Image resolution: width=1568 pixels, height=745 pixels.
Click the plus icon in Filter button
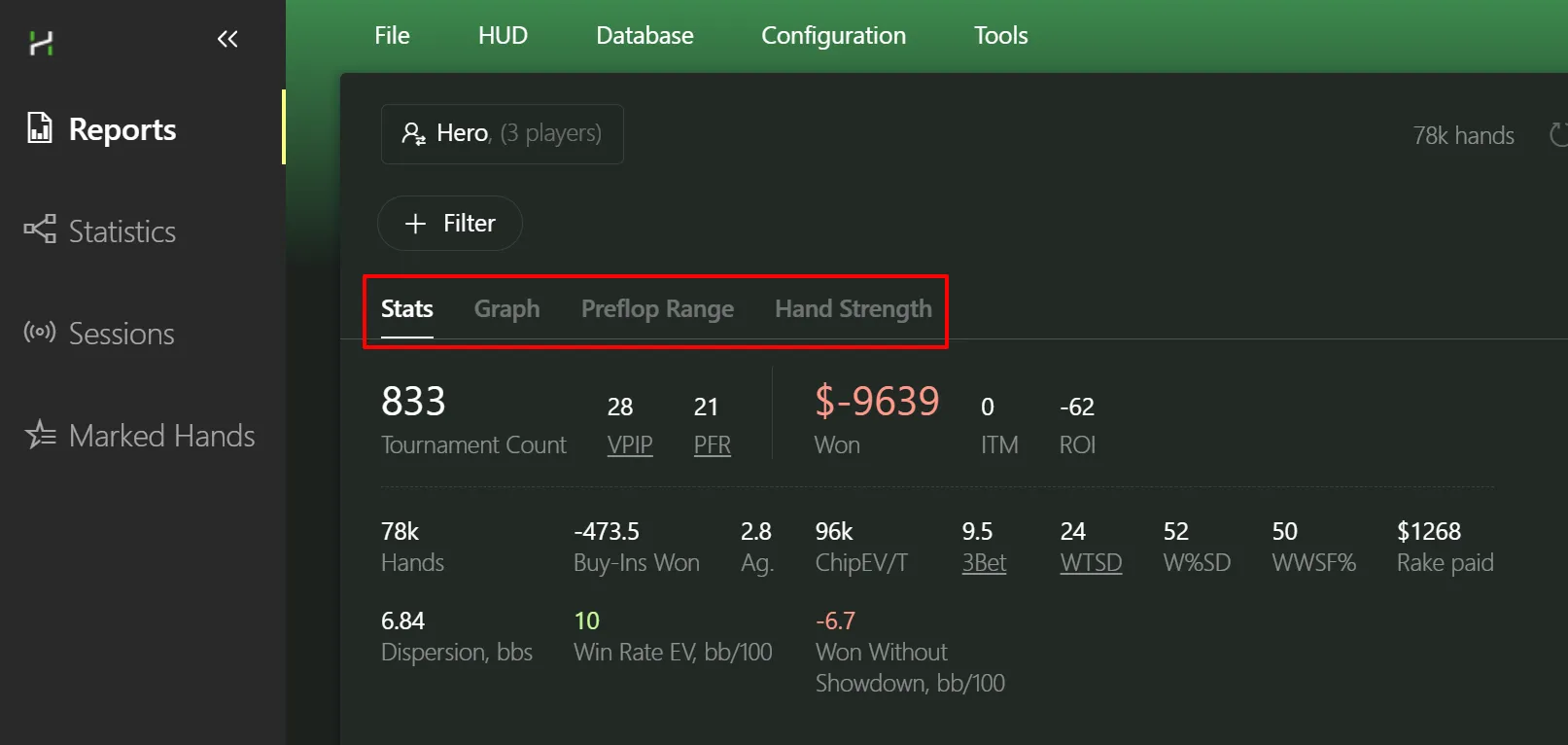tap(415, 224)
